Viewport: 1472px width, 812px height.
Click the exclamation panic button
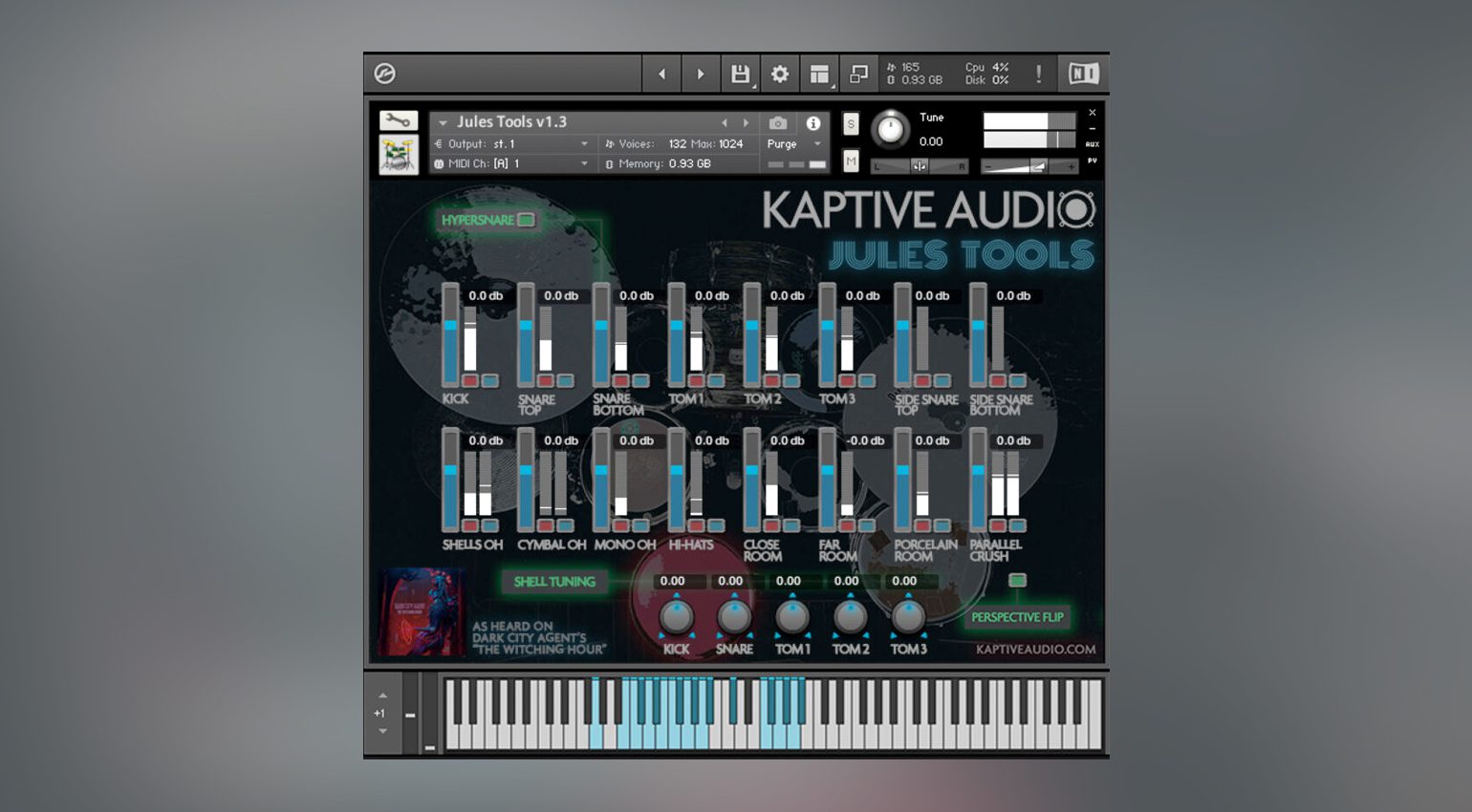(x=1039, y=74)
